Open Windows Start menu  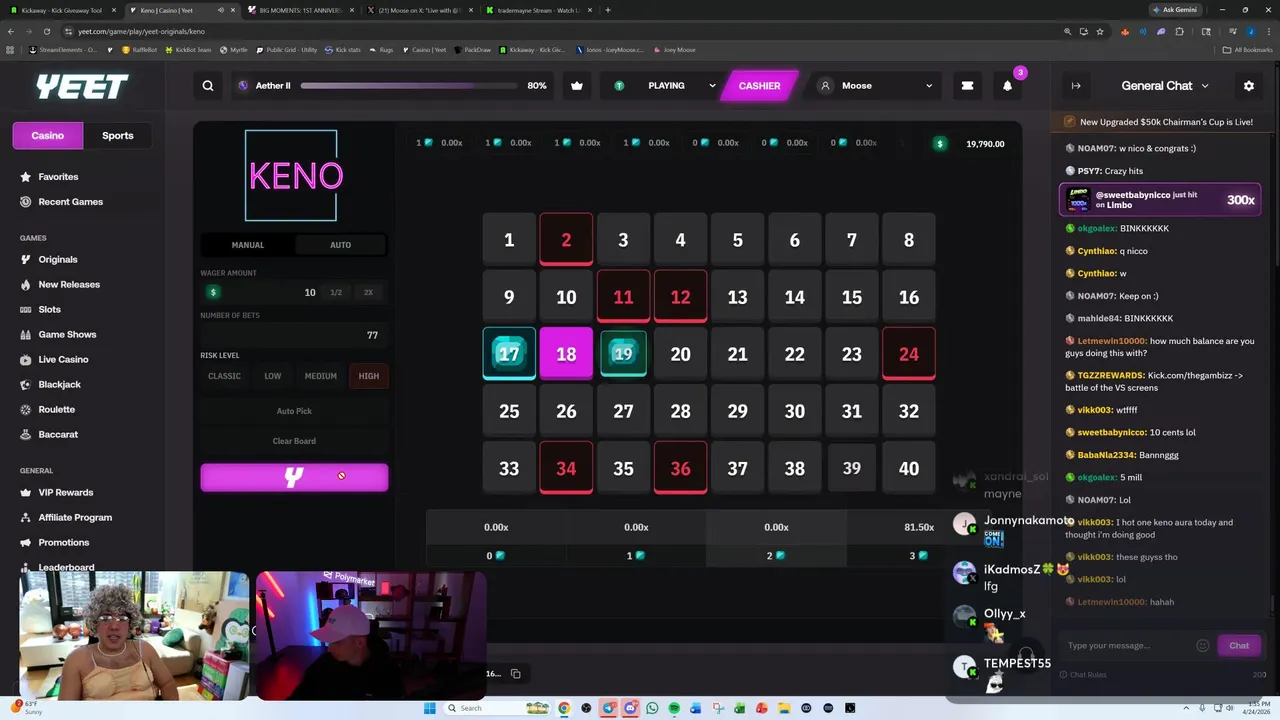click(x=429, y=708)
